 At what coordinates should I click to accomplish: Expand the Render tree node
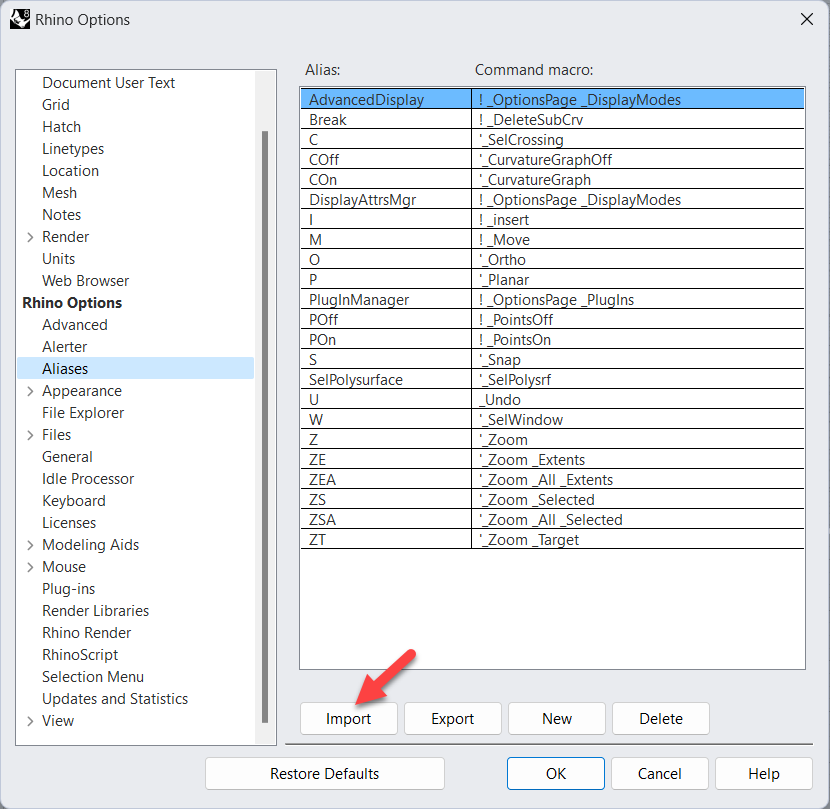(30, 237)
